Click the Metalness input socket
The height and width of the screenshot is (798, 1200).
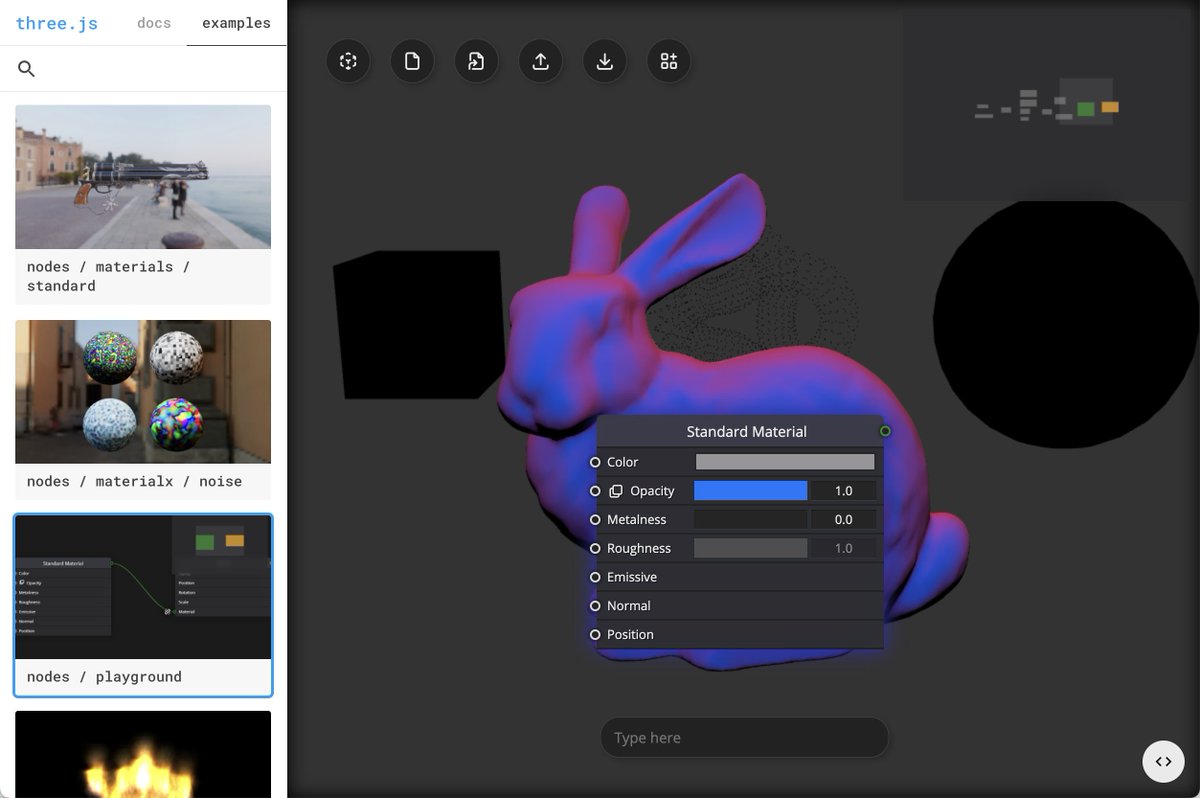click(x=595, y=520)
